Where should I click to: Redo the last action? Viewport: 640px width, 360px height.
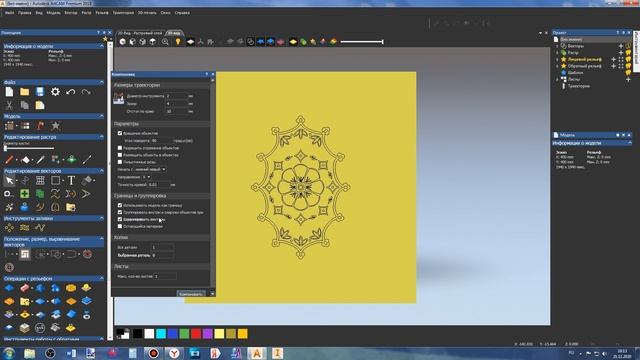tap(86, 92)
